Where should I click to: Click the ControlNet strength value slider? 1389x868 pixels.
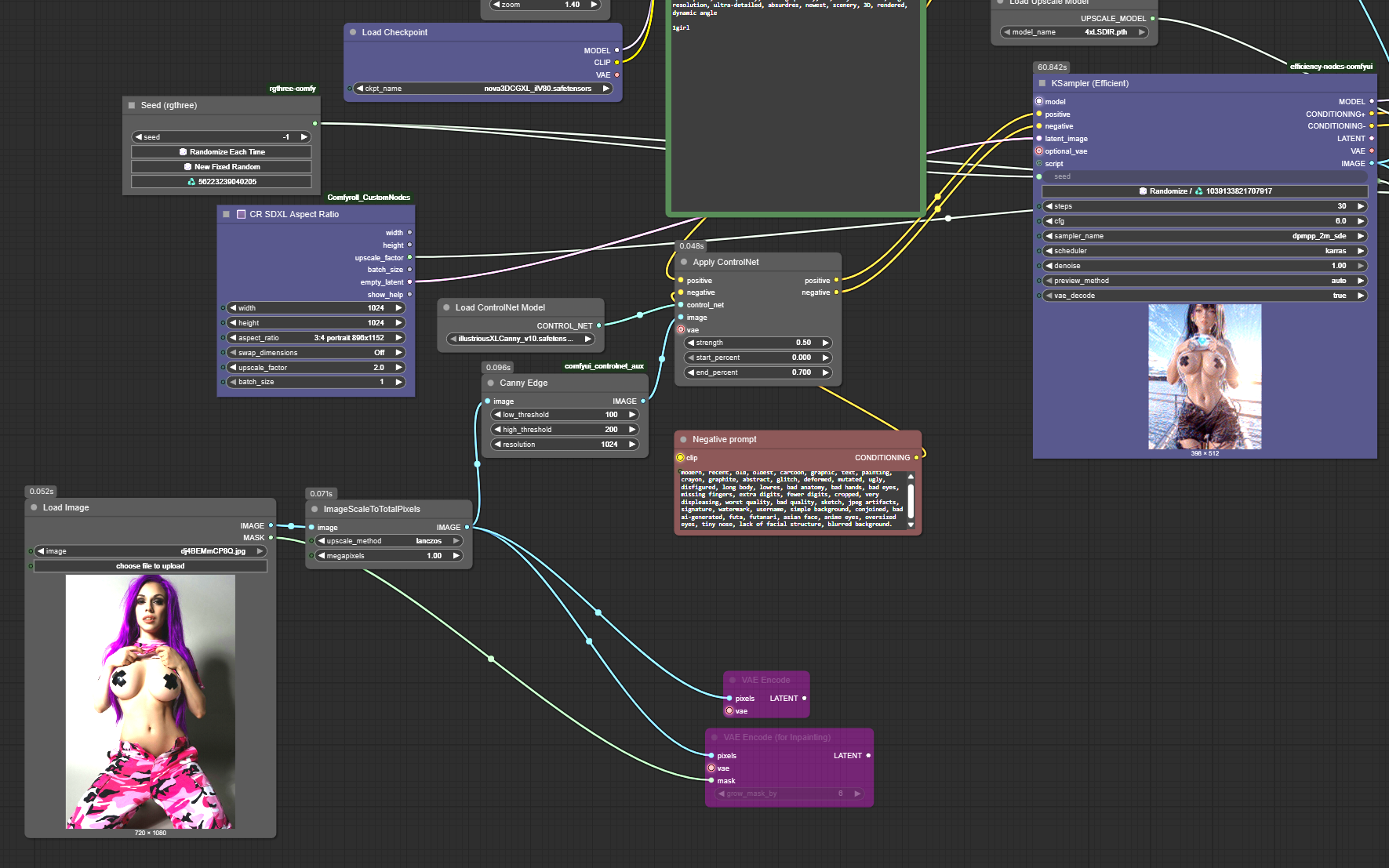757,343
